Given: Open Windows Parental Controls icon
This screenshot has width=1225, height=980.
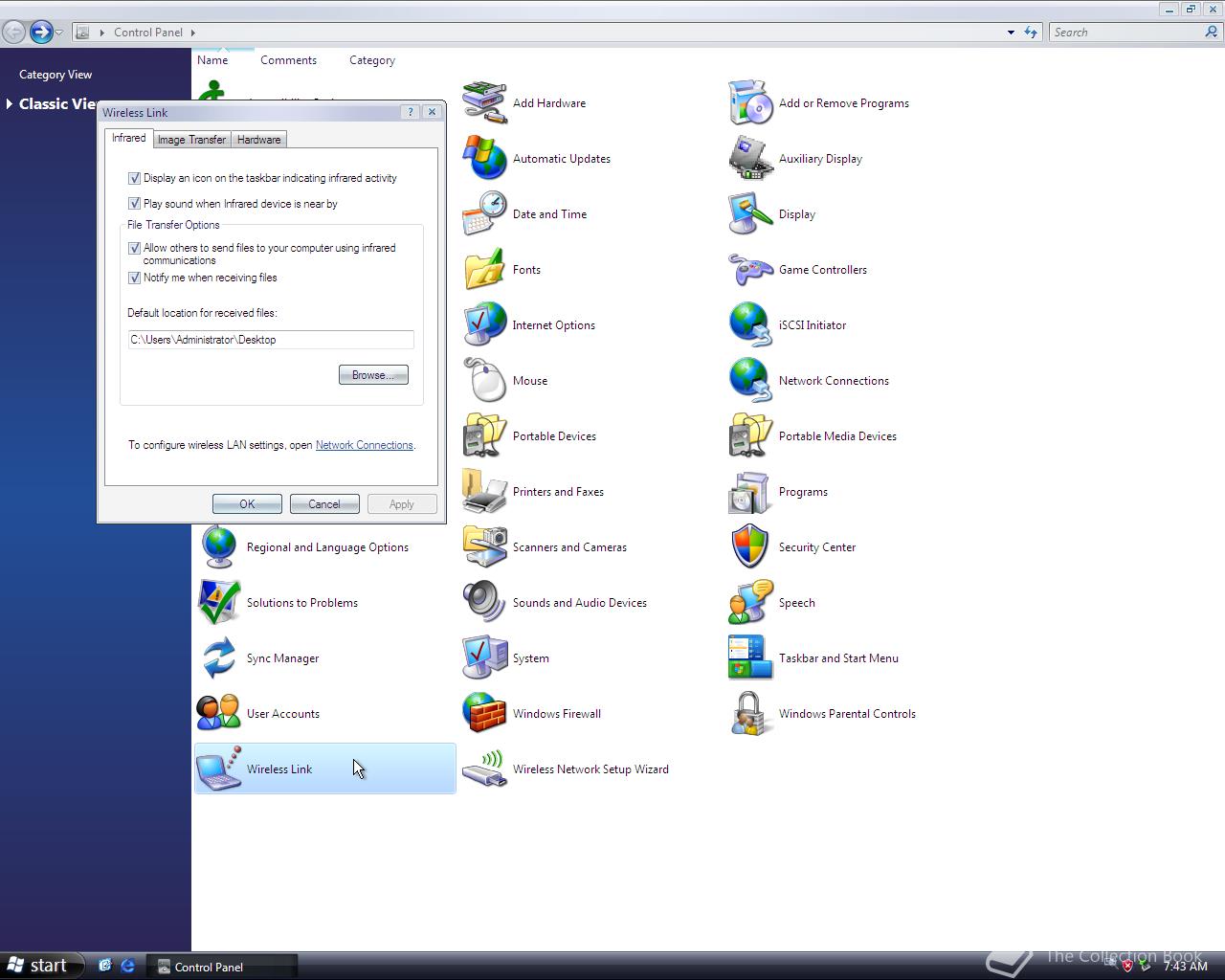Looking at the screenshot, I should click(x=750, y=714).
